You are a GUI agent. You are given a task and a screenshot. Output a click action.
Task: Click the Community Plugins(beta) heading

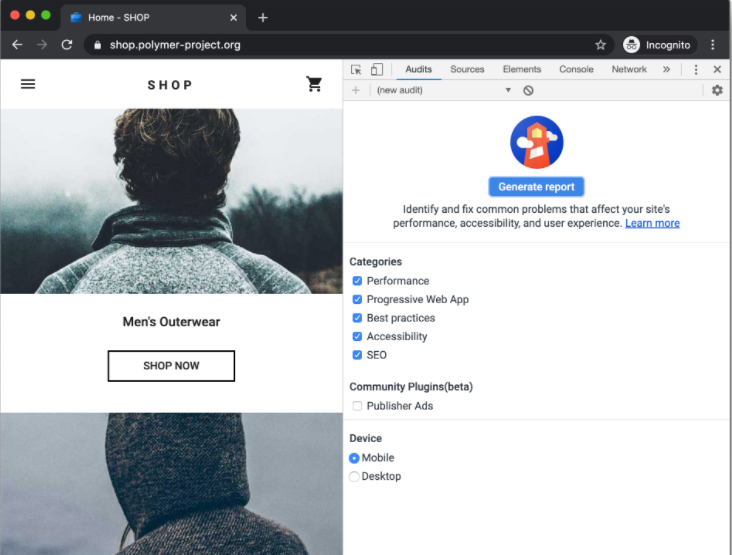pyautogui.click(x=411, y=386)
